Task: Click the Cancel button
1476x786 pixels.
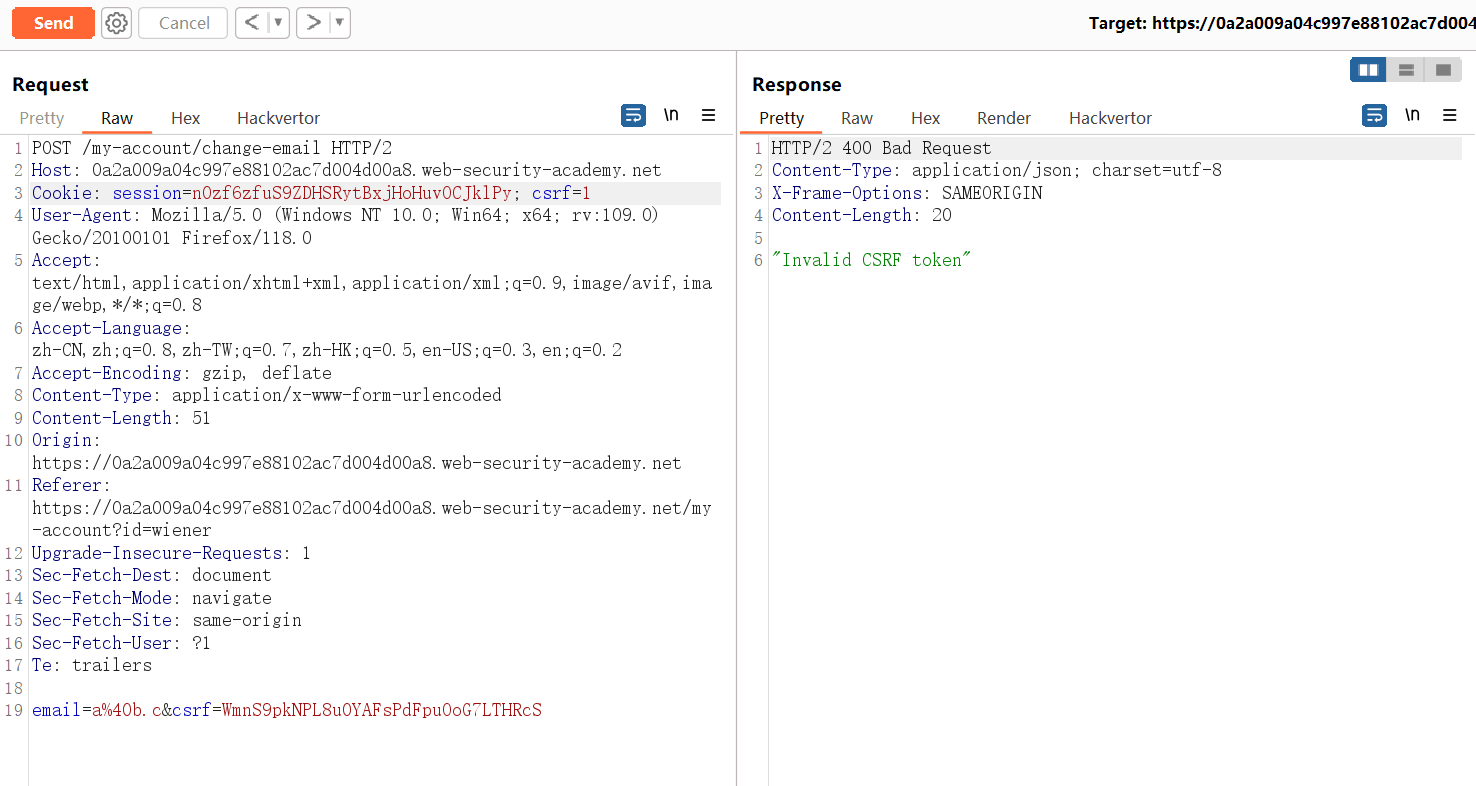Action: click(x=183, y=23)
